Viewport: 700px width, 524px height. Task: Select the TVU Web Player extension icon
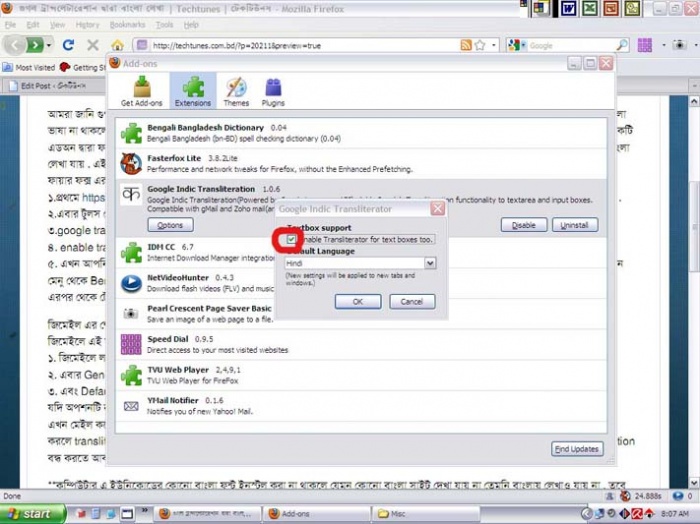(131, 375)
